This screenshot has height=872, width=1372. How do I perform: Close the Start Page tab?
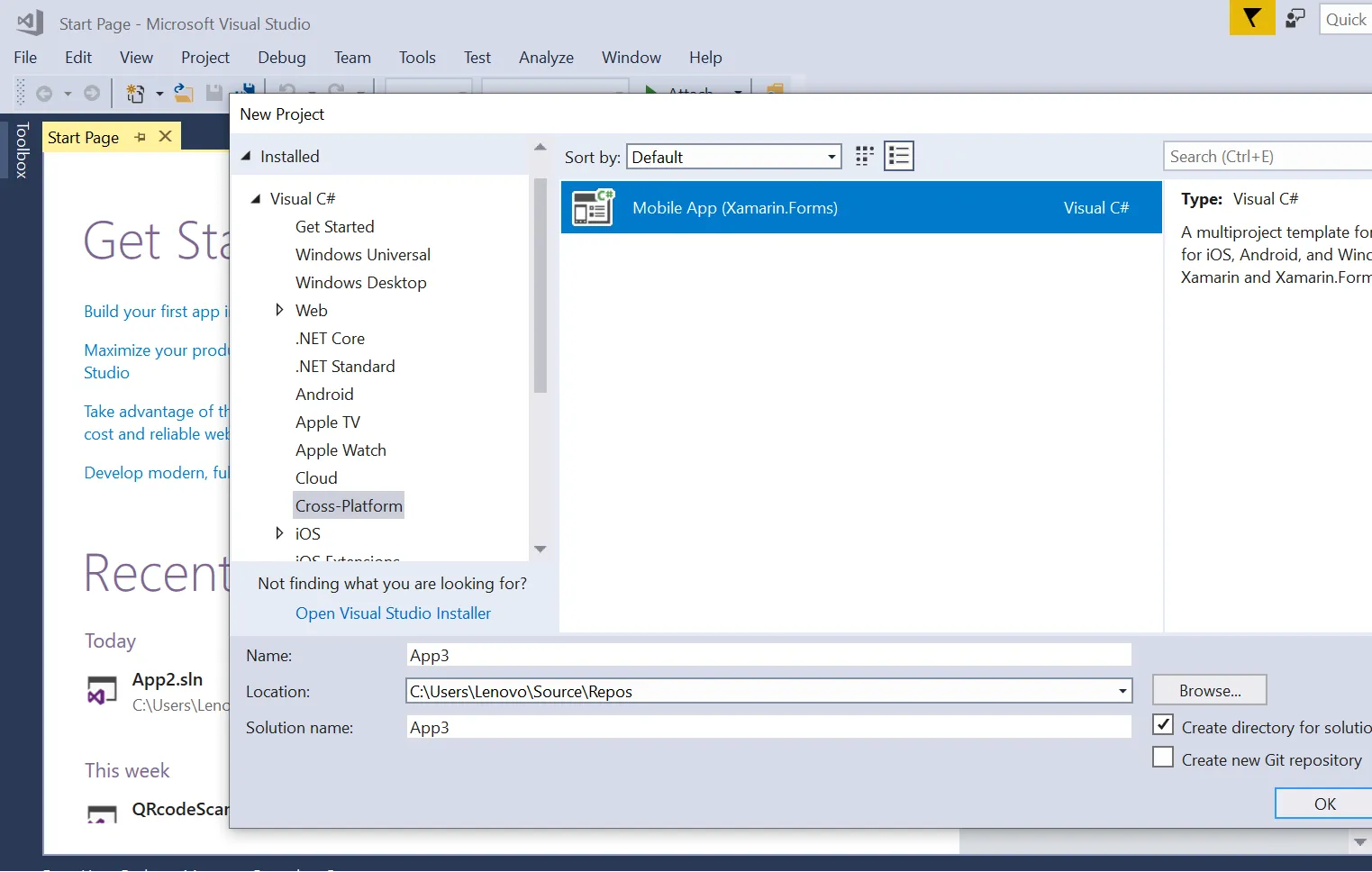pos(165,136)
